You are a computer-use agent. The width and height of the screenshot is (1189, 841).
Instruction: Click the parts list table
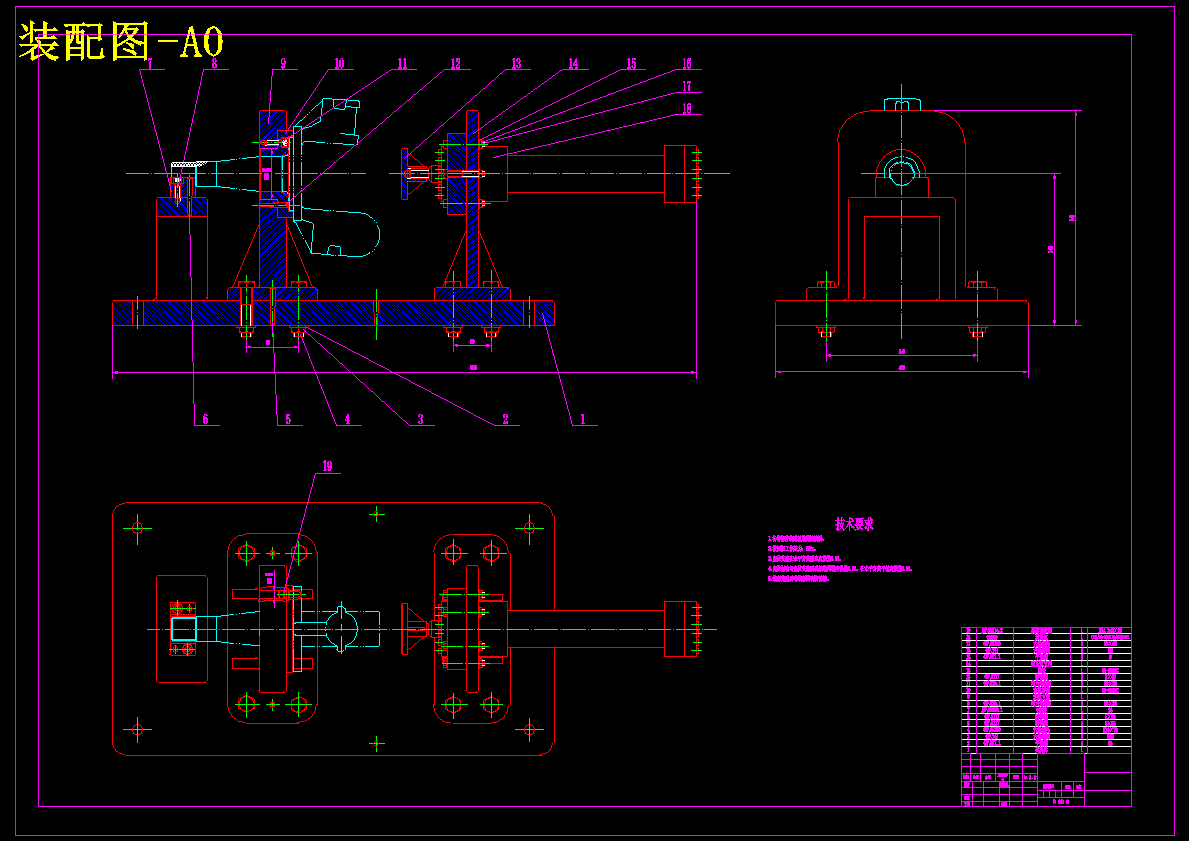[x=1046, y=690]
